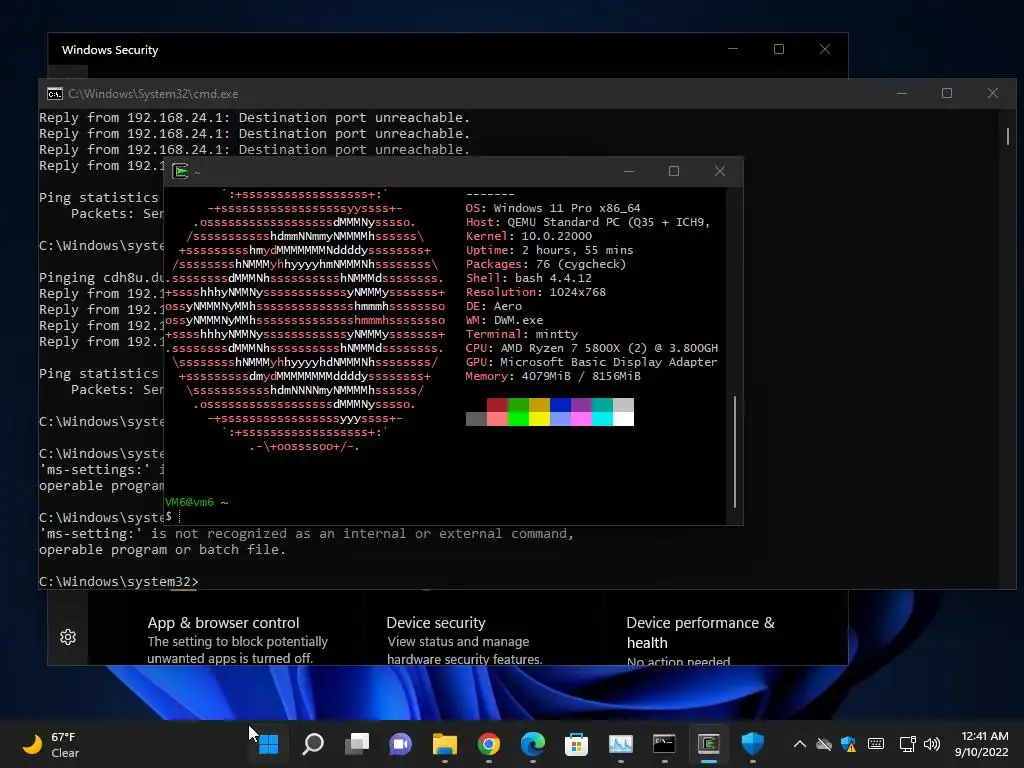1024x768 pixels.
Task: Minimize the cmd.exe window
Action: point(902,93)
